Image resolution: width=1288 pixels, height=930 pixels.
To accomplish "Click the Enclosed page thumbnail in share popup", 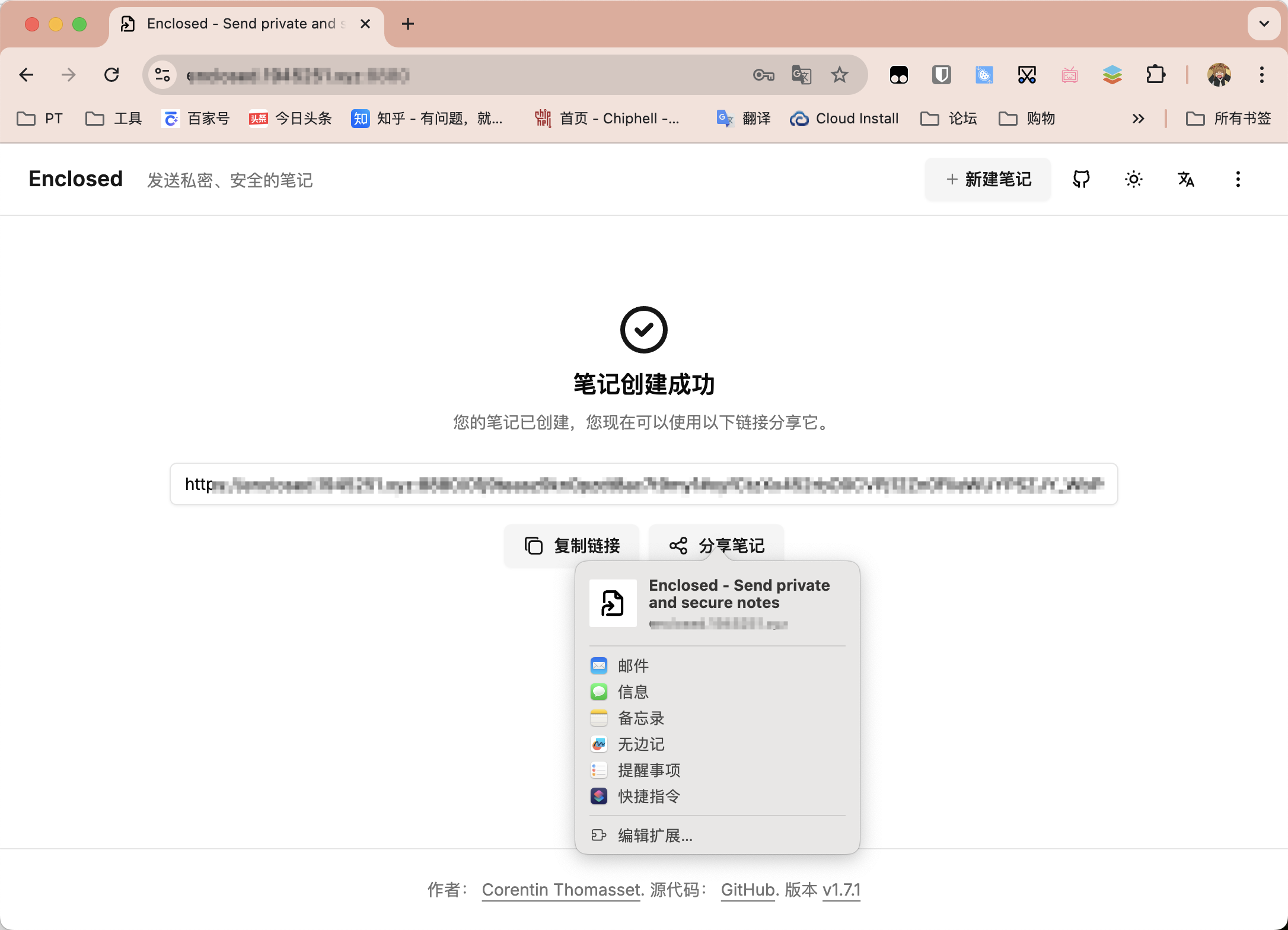I will tap(613, 603).
